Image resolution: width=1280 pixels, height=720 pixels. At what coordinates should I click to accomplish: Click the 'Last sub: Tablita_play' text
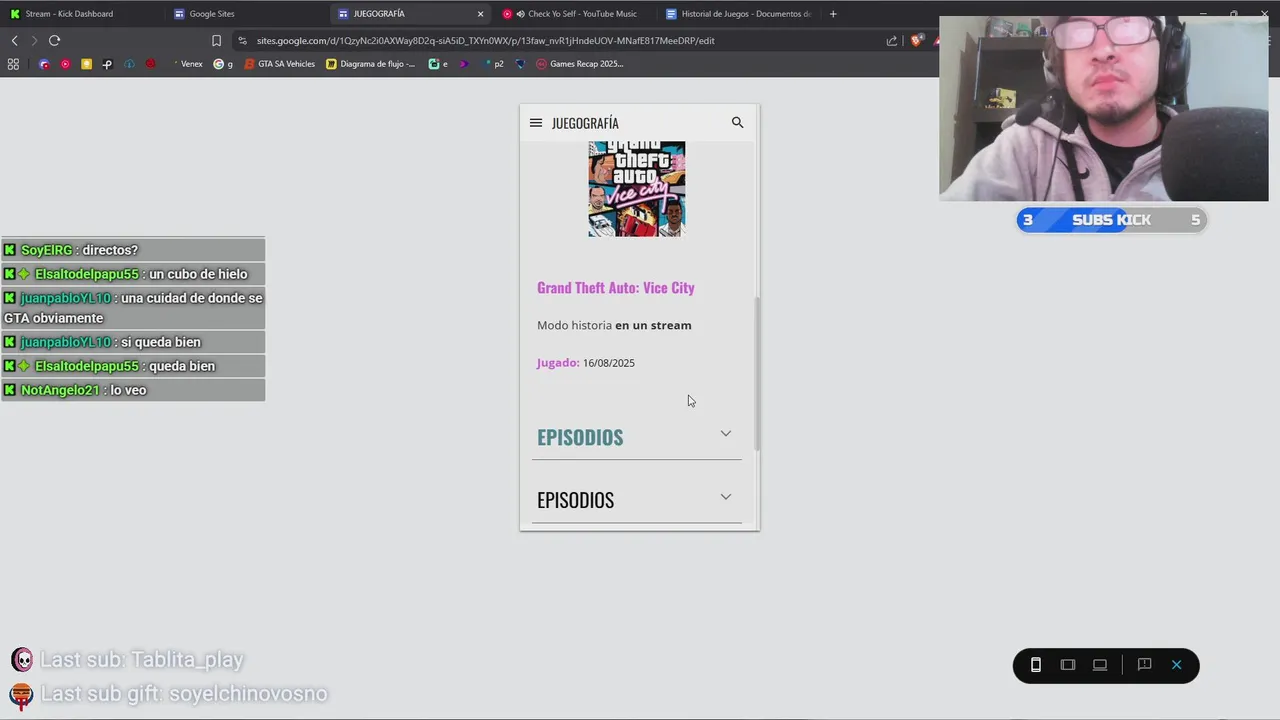pos(141,660)
